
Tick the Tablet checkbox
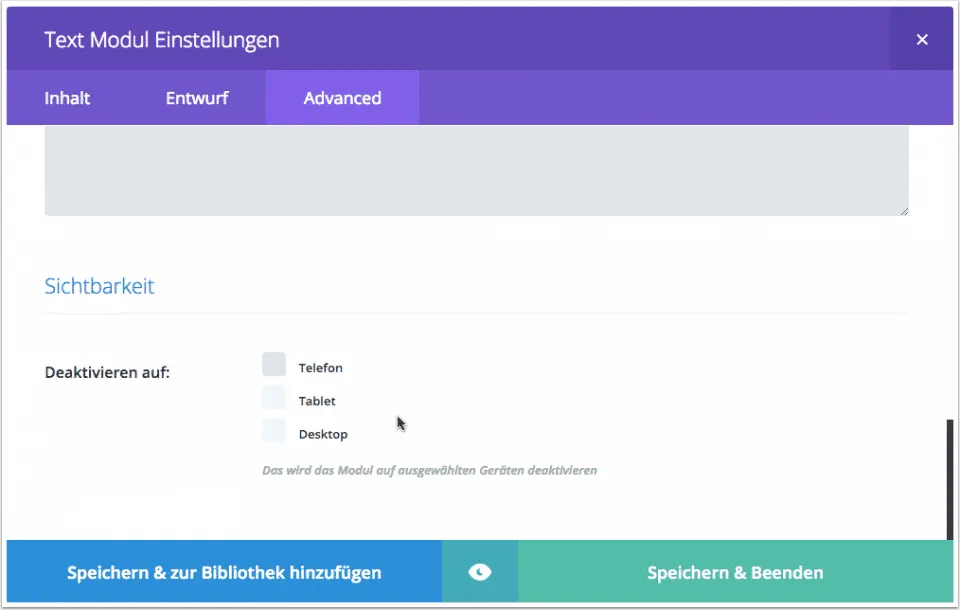(x=274, y=398)
